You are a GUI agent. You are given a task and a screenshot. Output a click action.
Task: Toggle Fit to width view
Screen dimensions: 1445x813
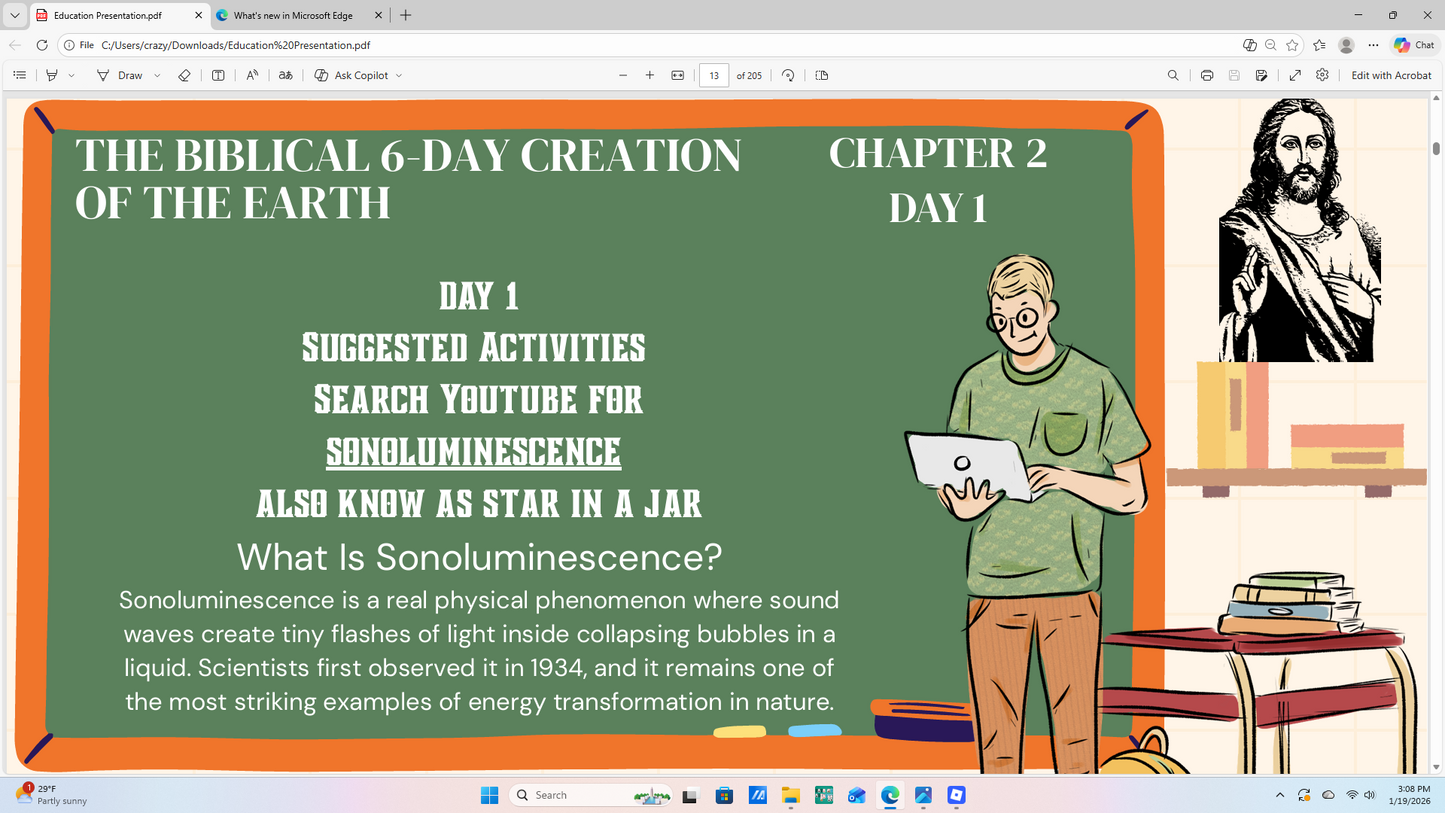pos(678,75)
